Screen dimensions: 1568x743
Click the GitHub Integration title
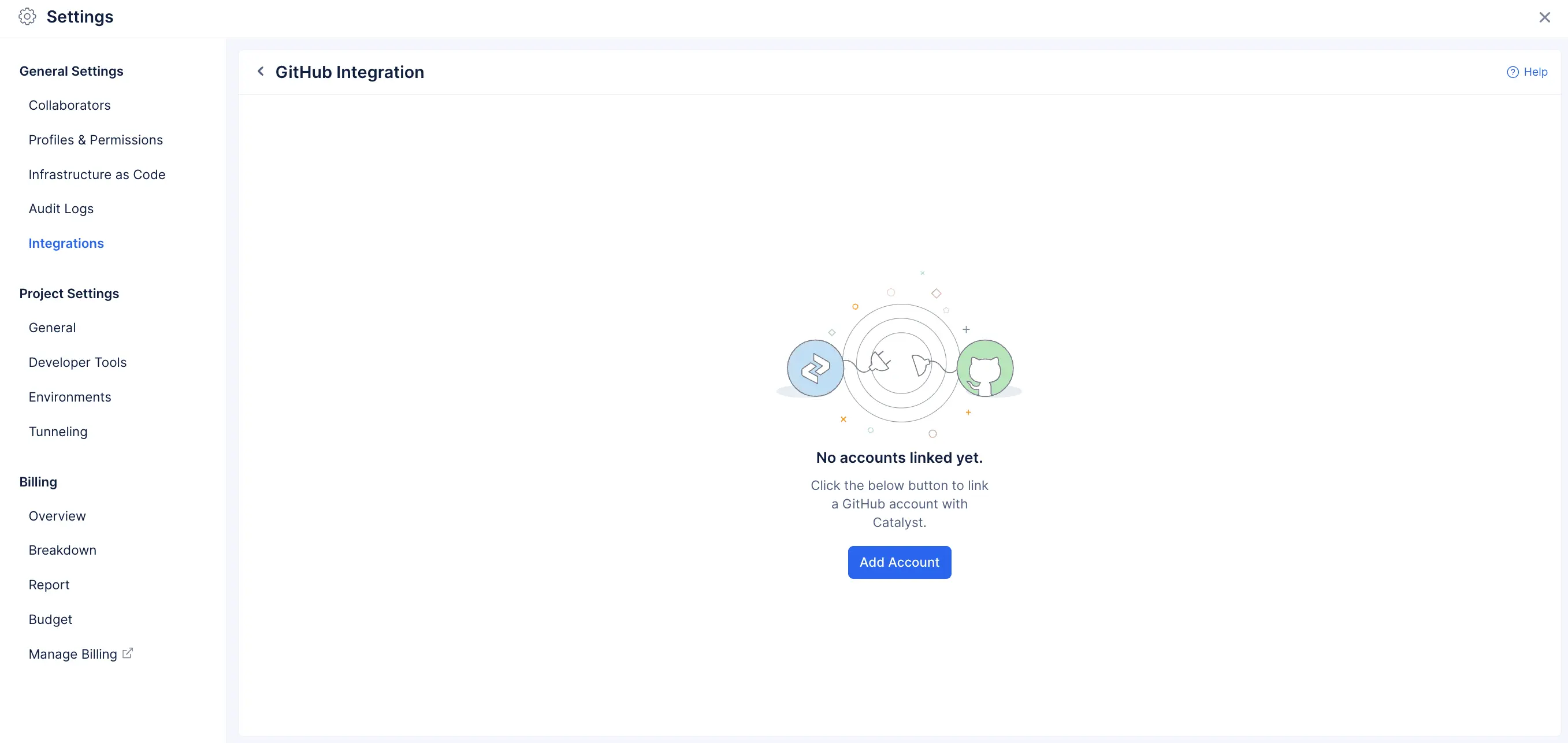coord(350,72)
